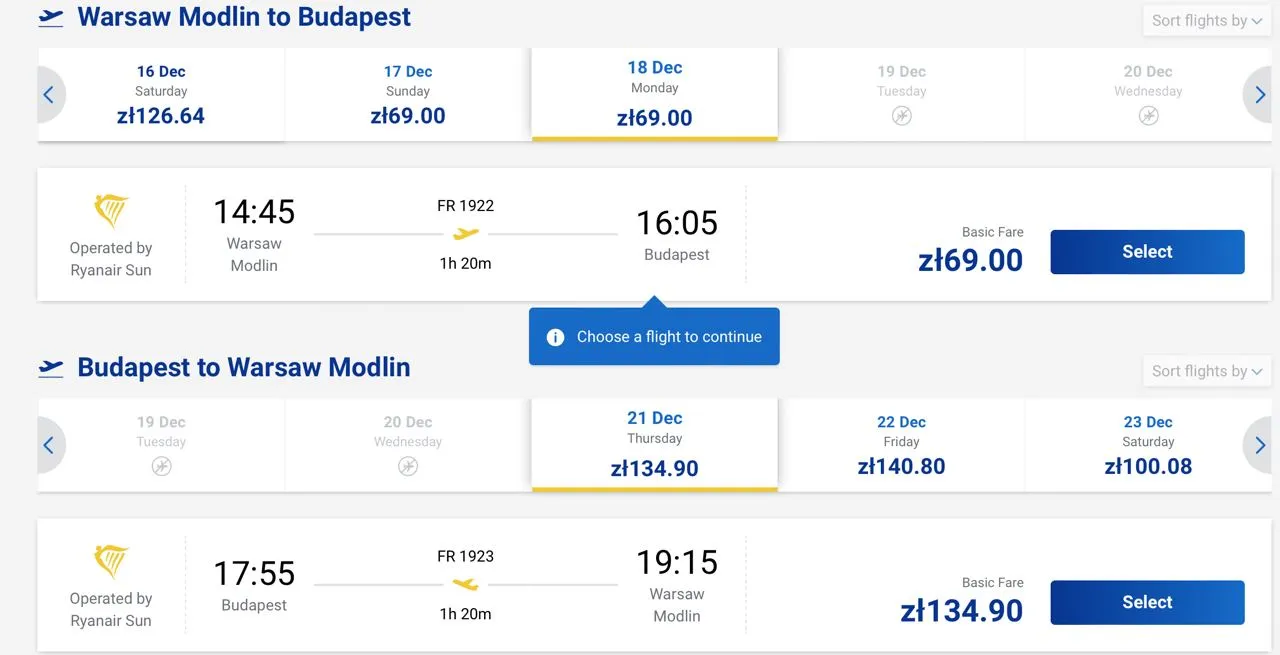Select the 17 Dec Sunday outbound date tab
Screen dimensions: 1280x655
coord(408,95)
